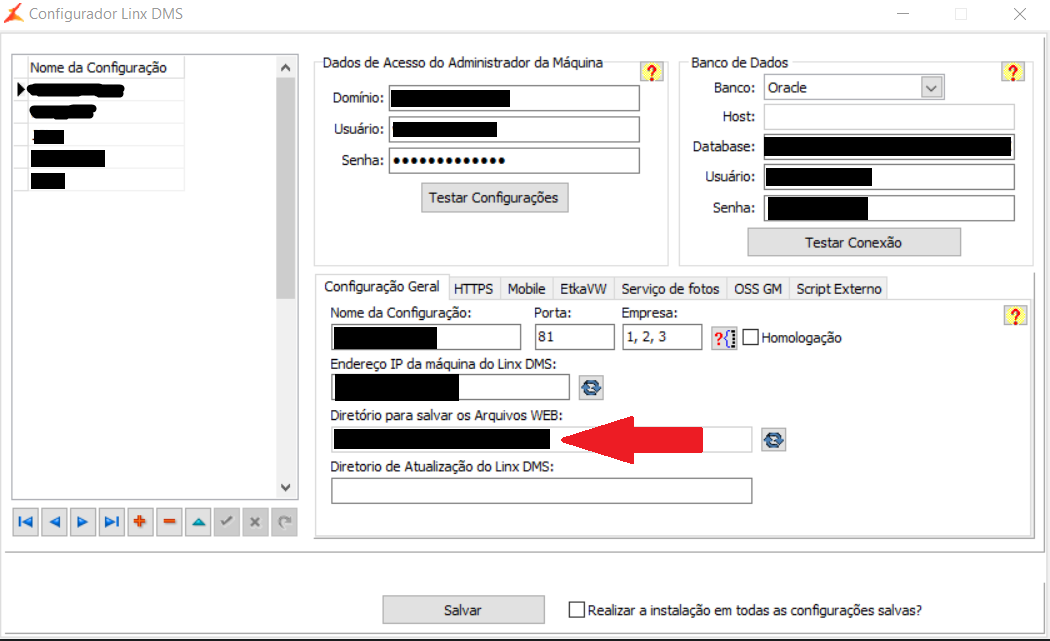This screenshot has height=641, width=1050.
Task: Delete configuration with minus icon
Action: tap(169, 522)
